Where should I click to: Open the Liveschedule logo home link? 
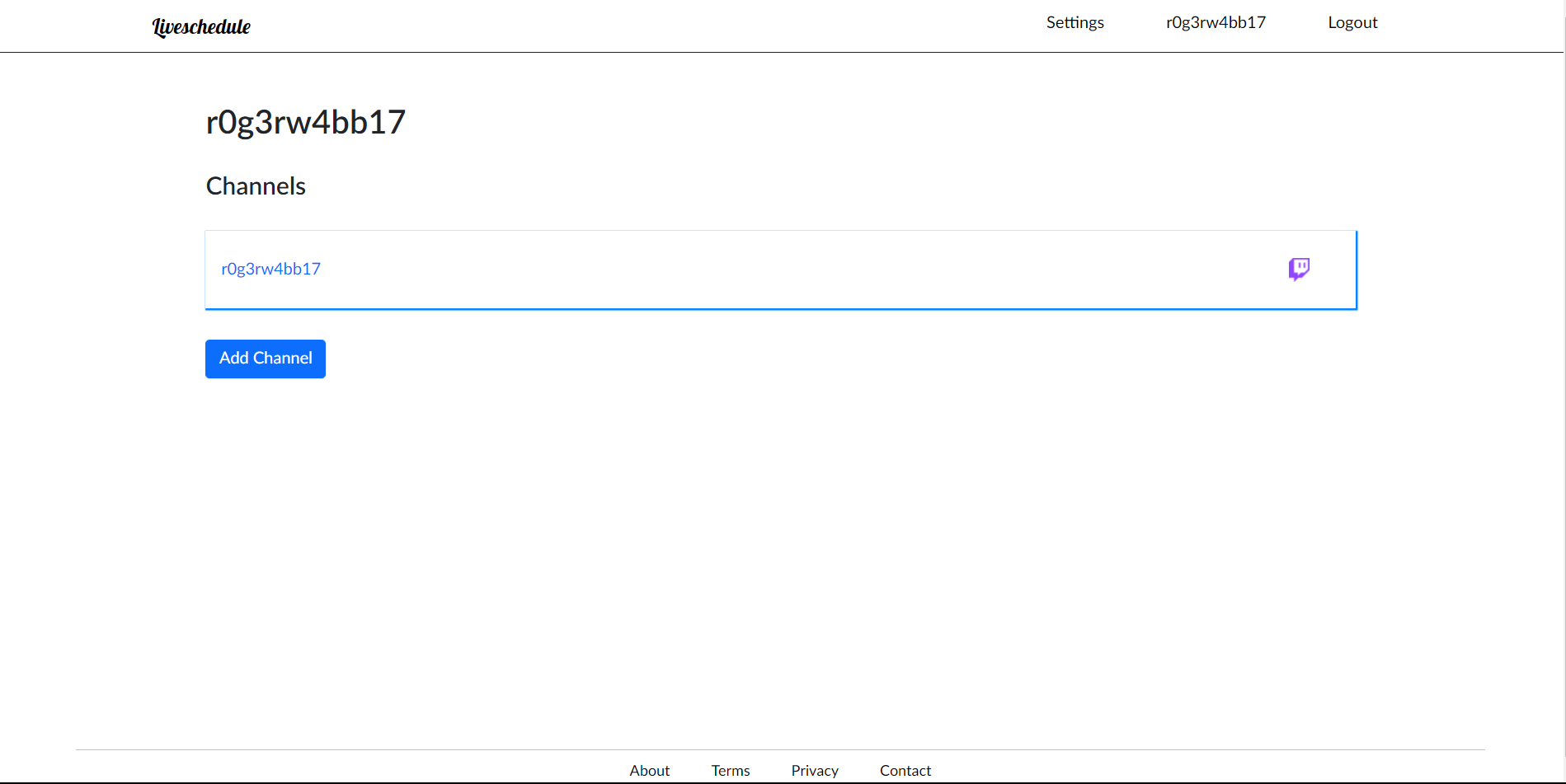coord(201,26)
